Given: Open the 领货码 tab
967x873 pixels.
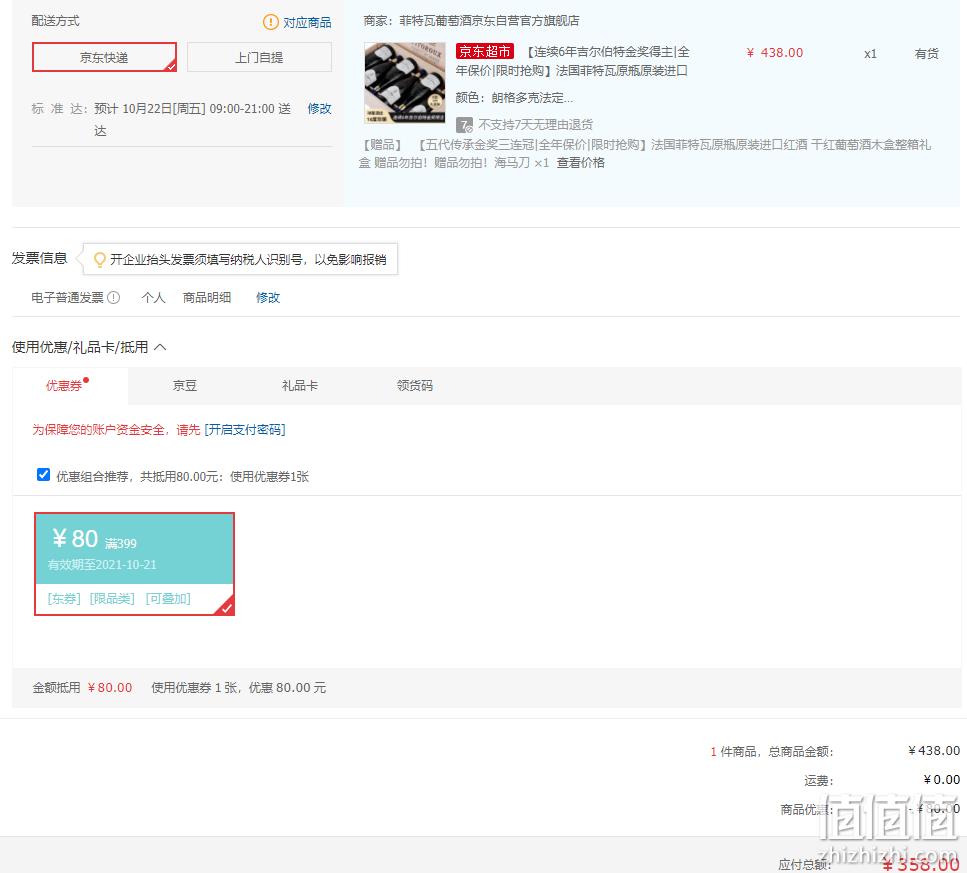Looking at the screenshot, I should point(415,386).
